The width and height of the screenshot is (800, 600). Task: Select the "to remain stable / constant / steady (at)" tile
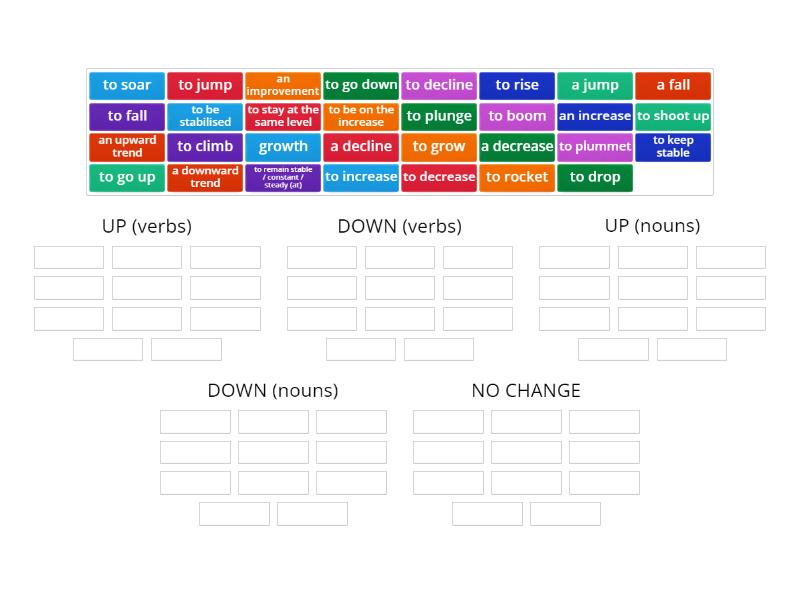[x=283, y=176]
